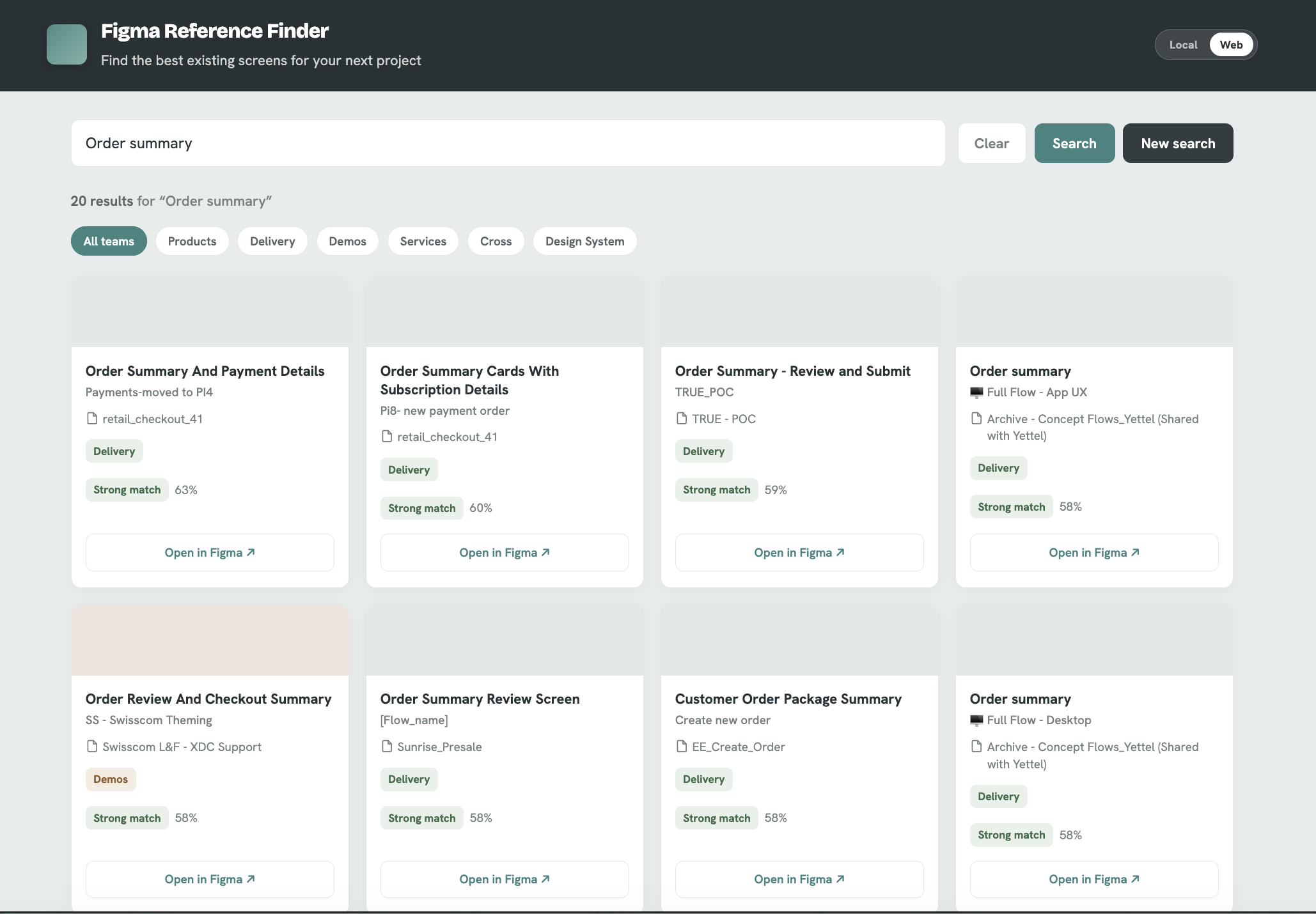This screenshot has width=1316, height=914.
Task: Click the SS - Swisscom Theming text
Action: tap(148, 720)
